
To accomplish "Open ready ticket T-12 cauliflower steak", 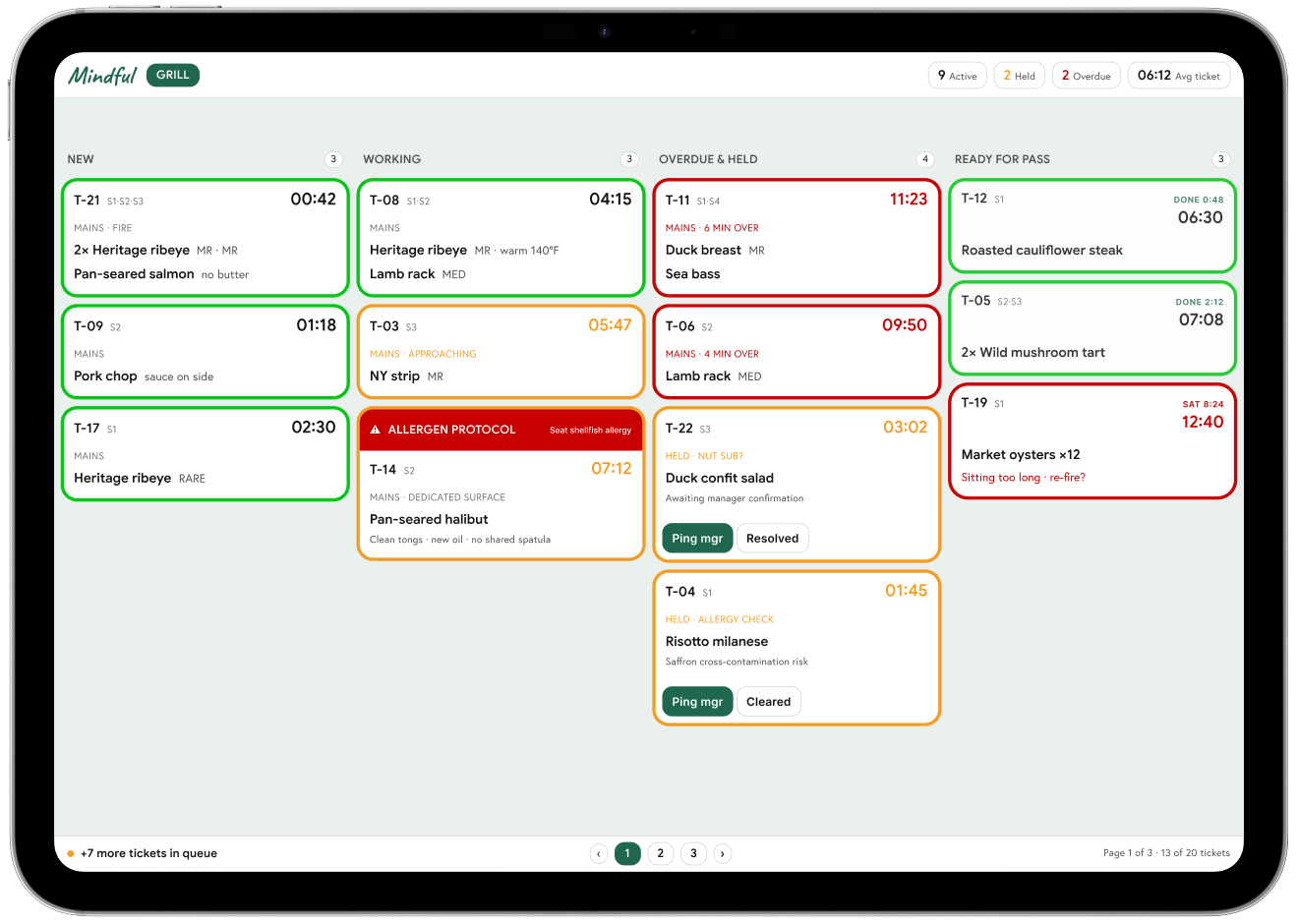I will [1092, 225].
